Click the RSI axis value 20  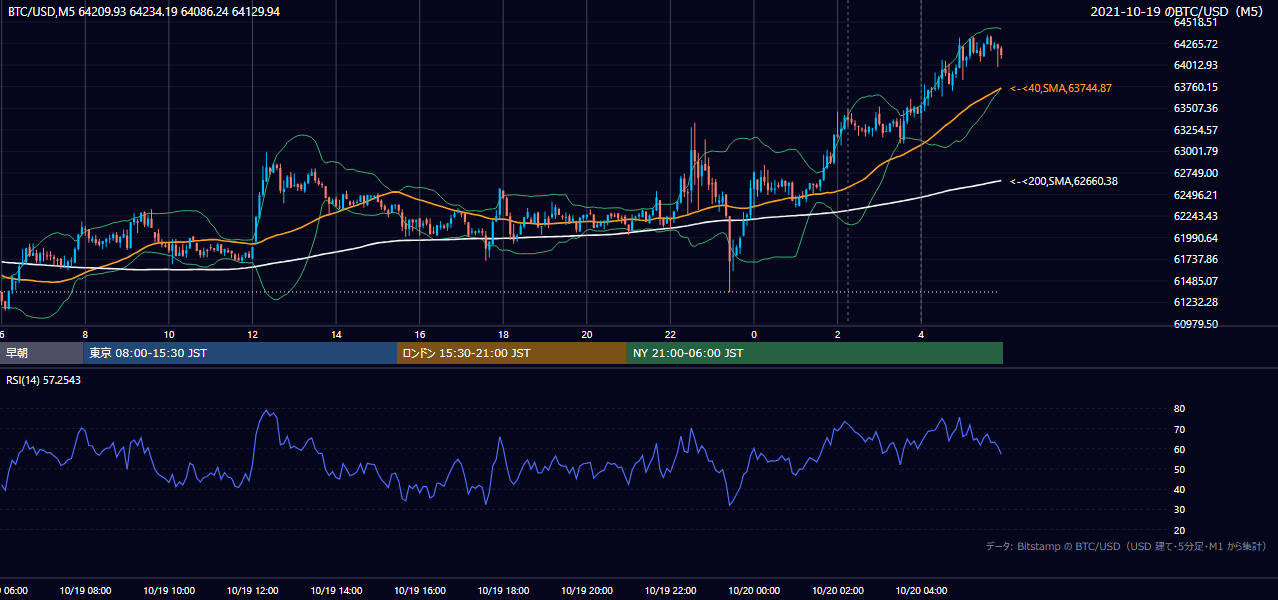[x=1179, y=530]
